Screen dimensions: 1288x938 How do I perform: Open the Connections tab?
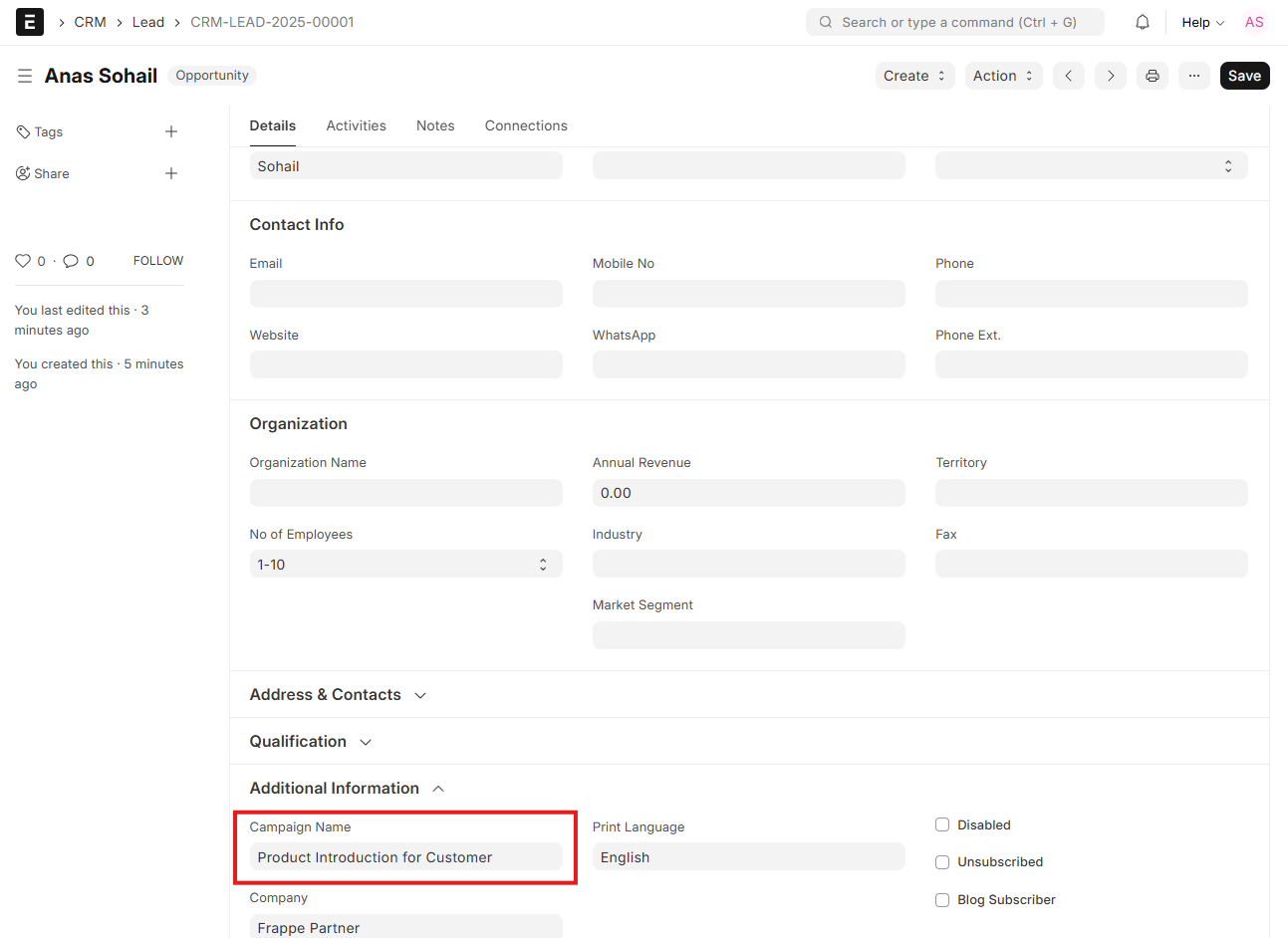(526, 125)
